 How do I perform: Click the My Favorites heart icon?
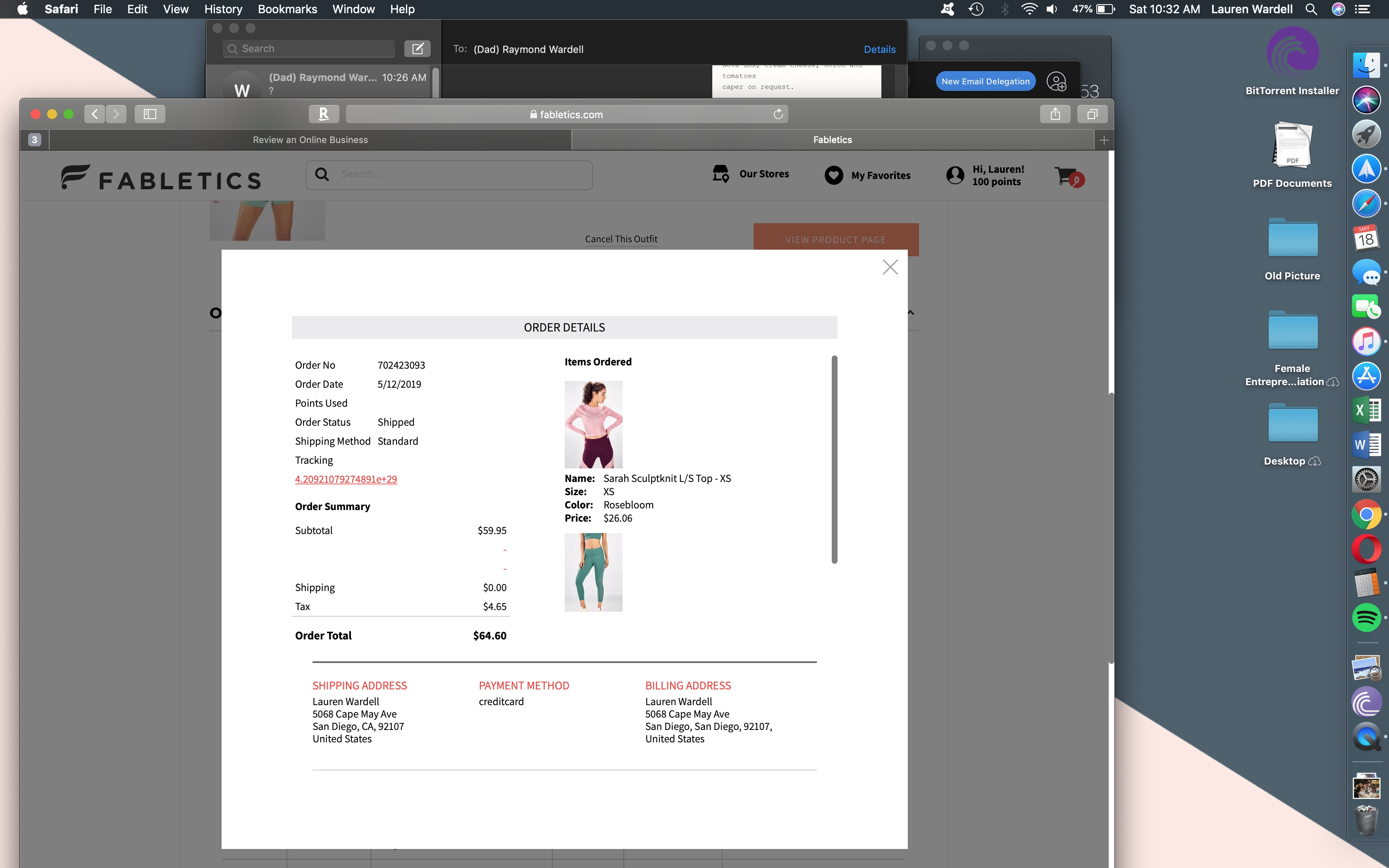[x=833, y=175]
